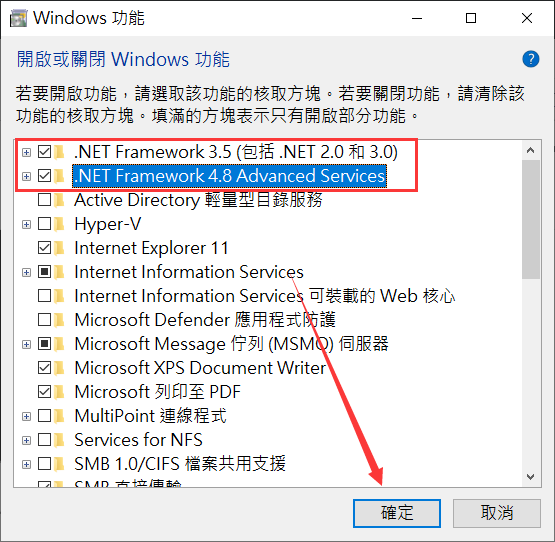The image size is (555, 542).
Task: Select the Active Directory 輕量型目錄服務 item
Action: (198, 200)
